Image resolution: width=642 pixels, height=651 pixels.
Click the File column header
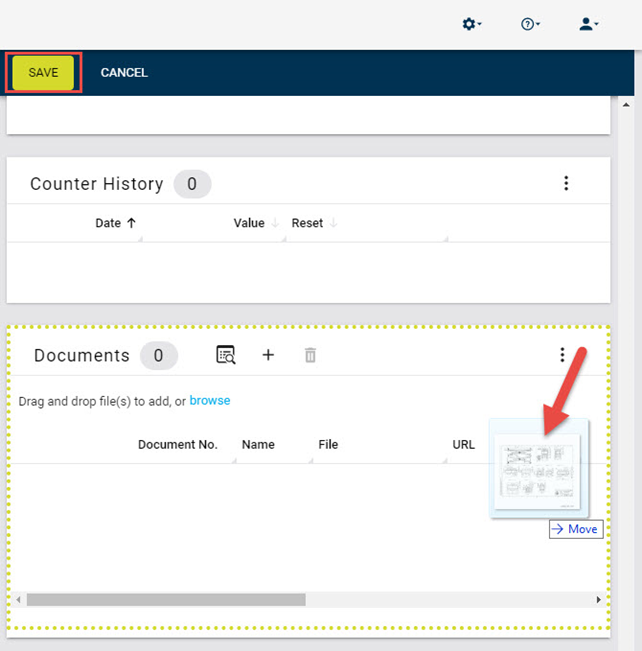[328, 445]
